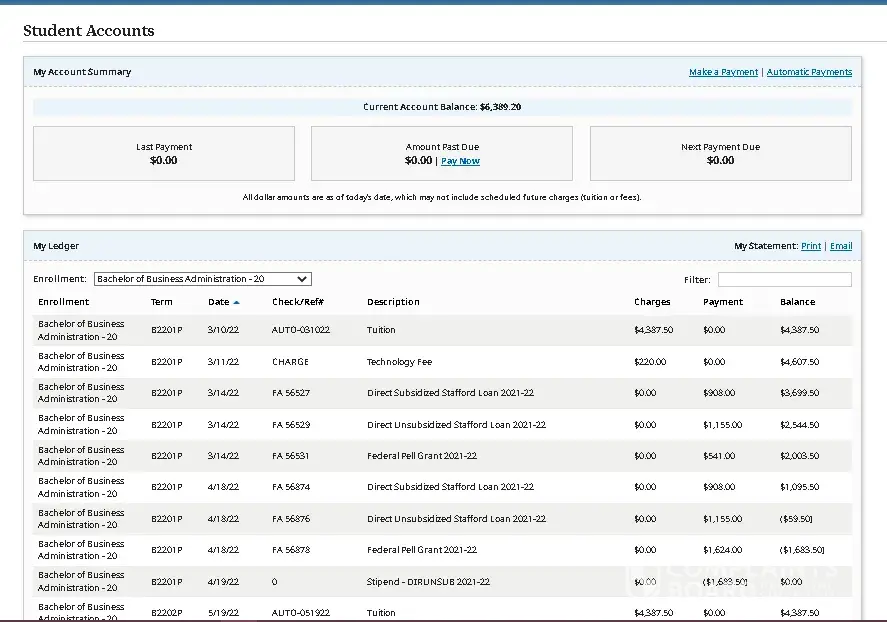Open the Enrollment dropdown
The width and height of the screenshot is (887, 622).
click(203, 280)
